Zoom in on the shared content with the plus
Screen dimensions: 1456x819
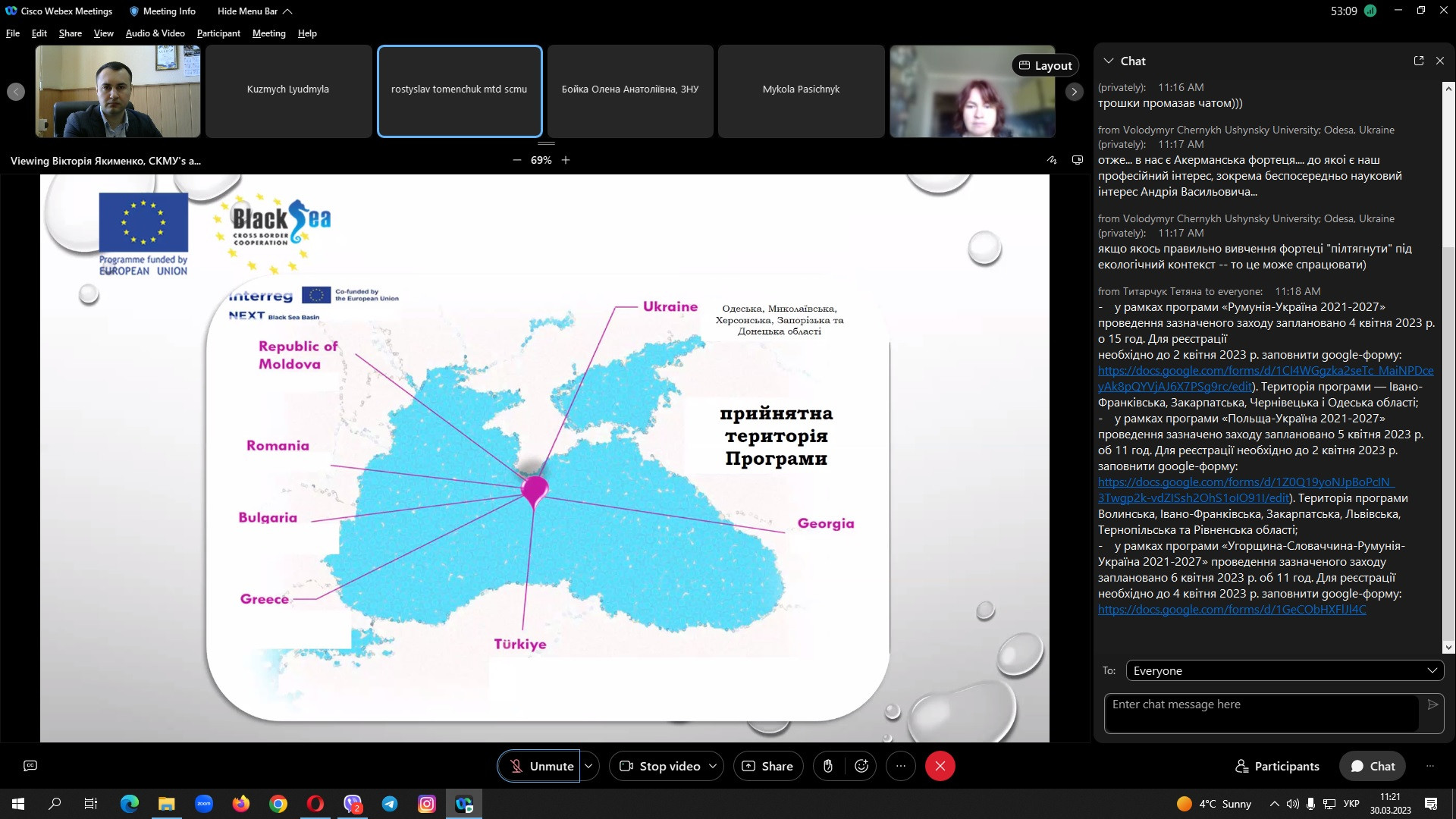[x=566, y=160]
